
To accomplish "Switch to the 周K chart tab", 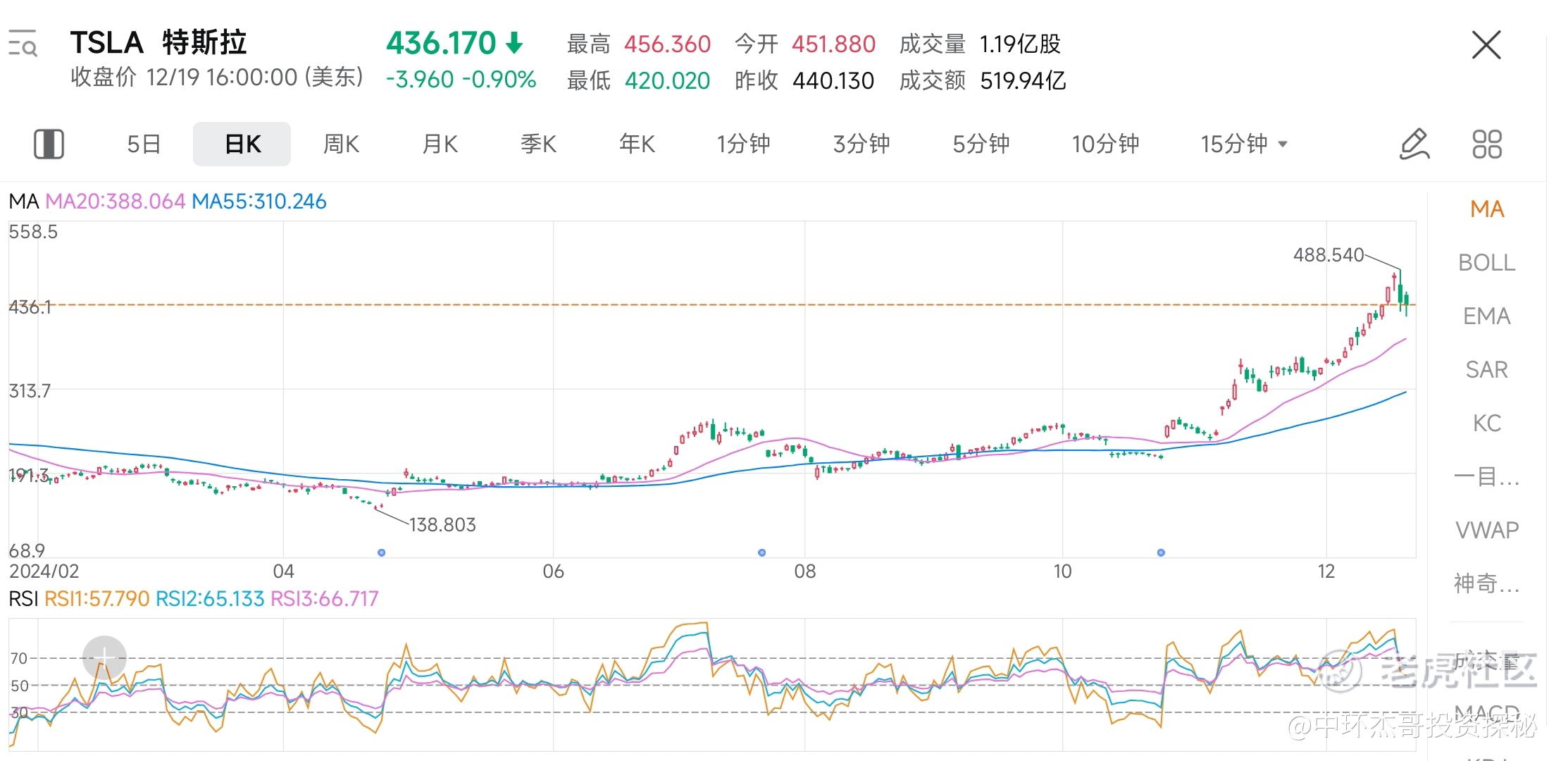I will tap(341, 144).
